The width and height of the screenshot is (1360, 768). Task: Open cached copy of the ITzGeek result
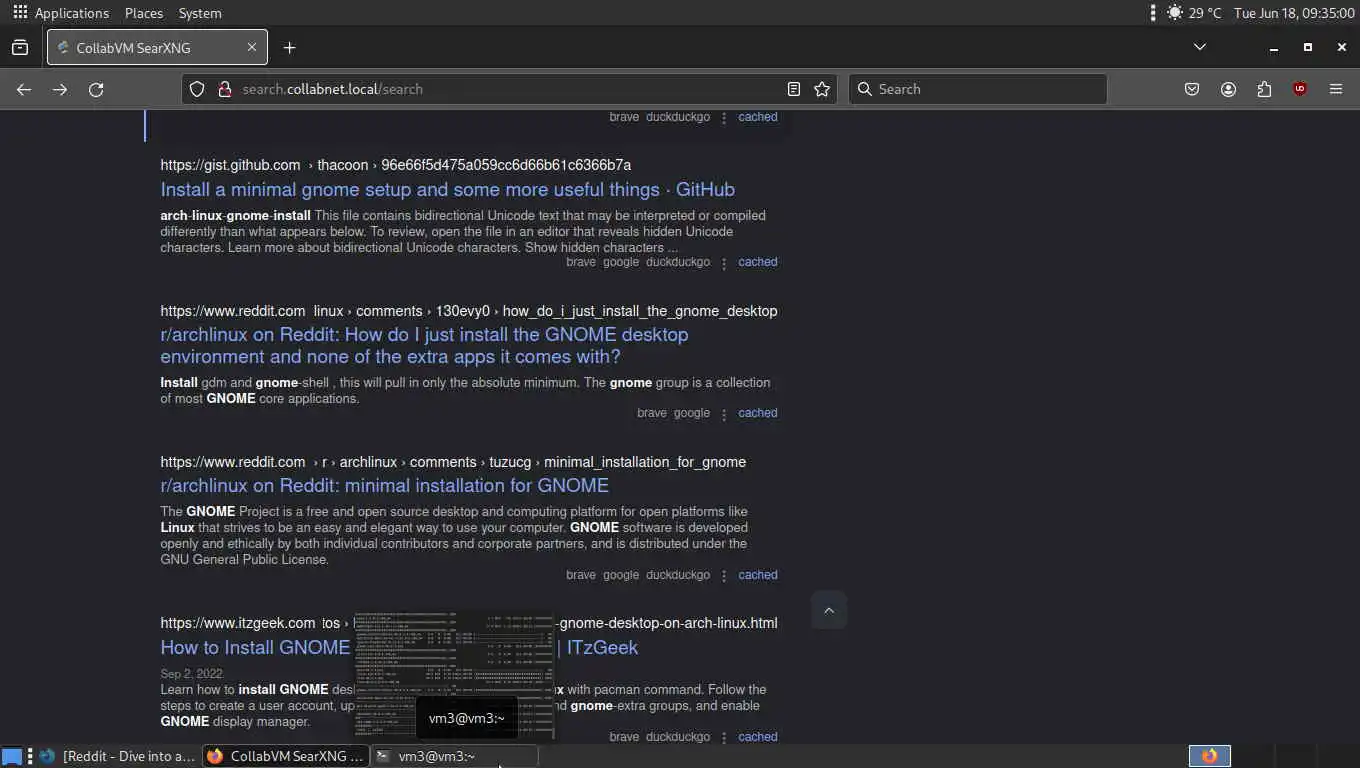[x=758, y=737]
